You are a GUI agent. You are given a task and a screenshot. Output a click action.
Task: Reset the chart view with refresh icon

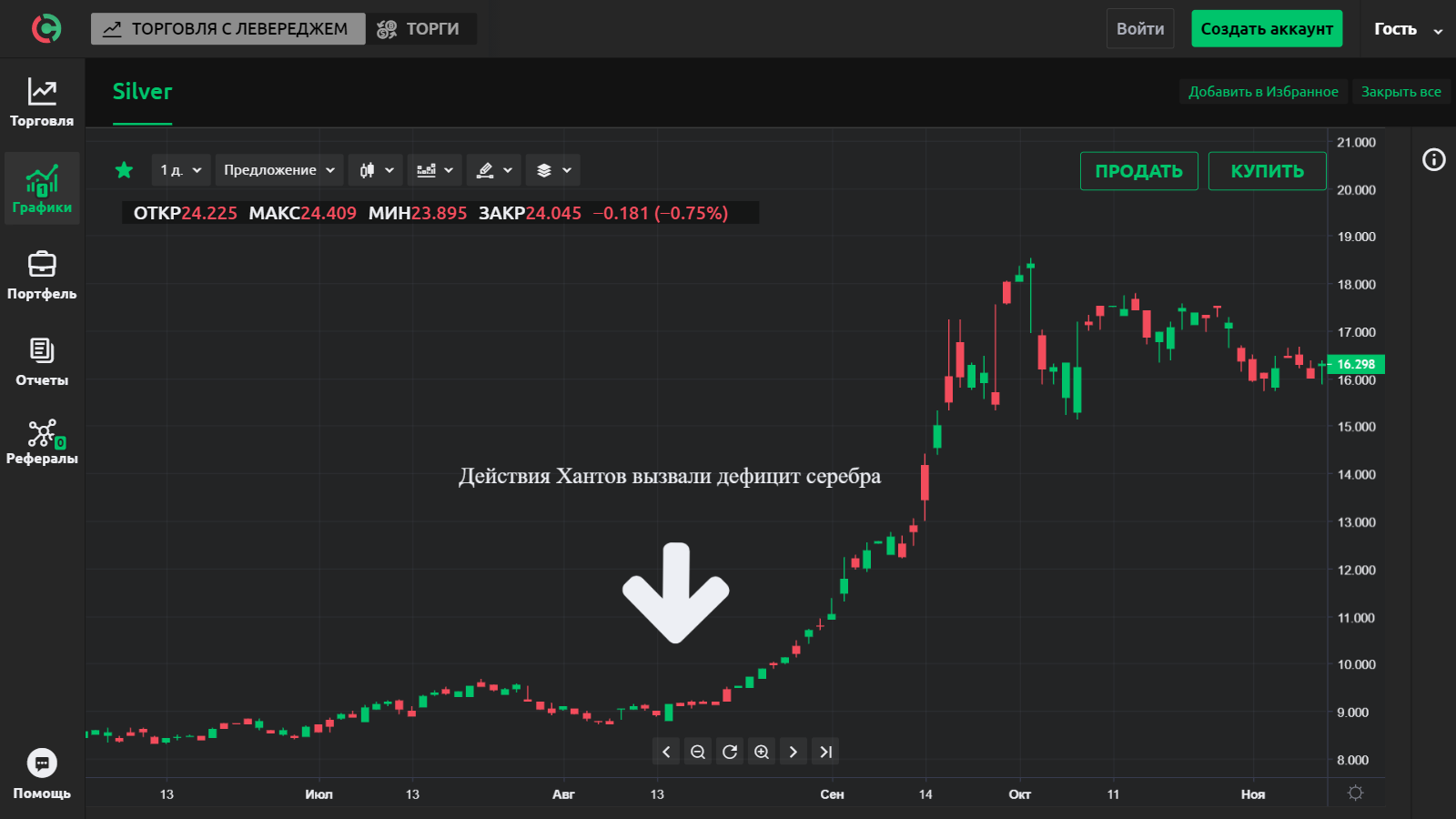tap(730, 752)
